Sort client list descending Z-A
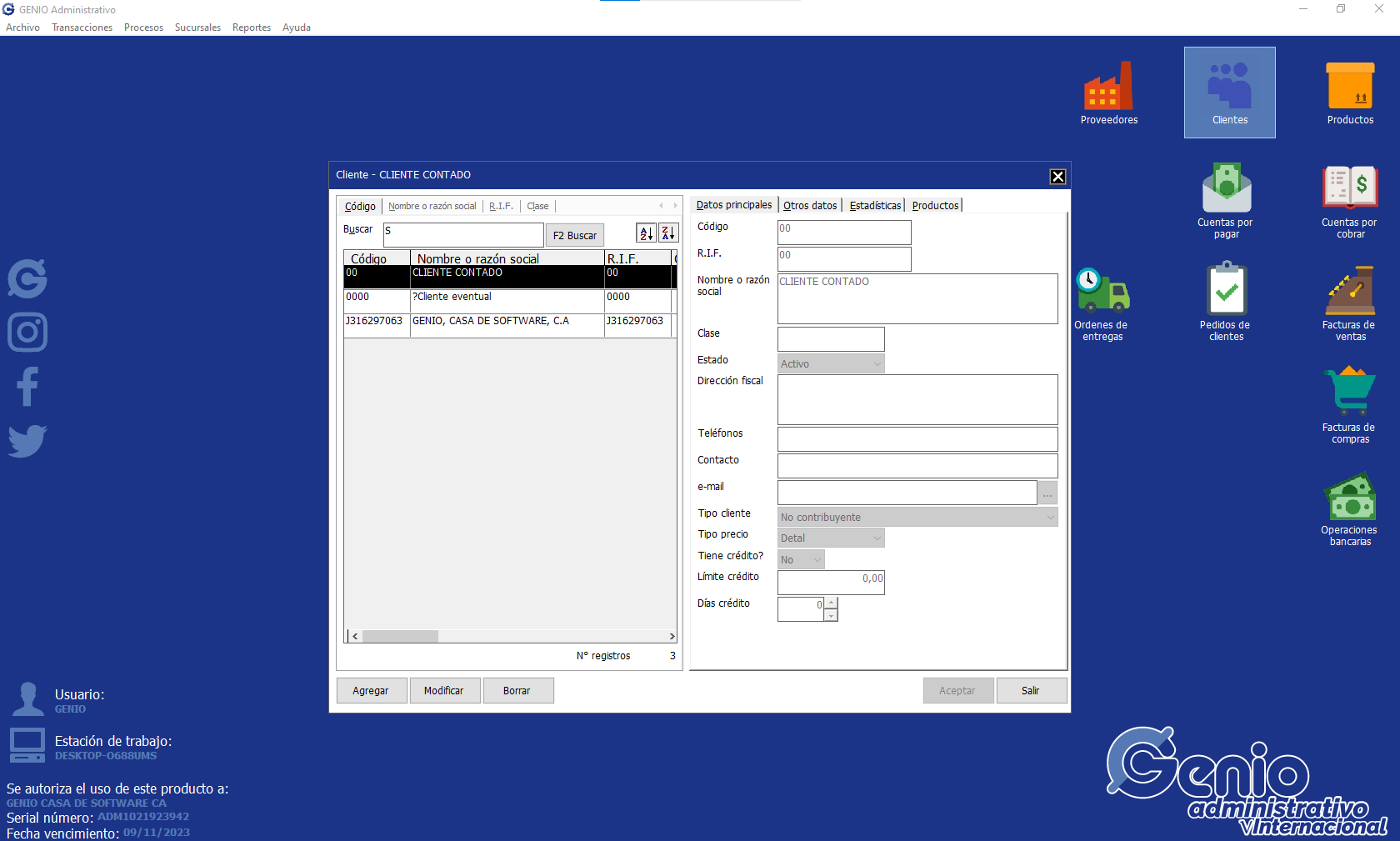This screenshot has width=1400, height=841. click(668, 234)
